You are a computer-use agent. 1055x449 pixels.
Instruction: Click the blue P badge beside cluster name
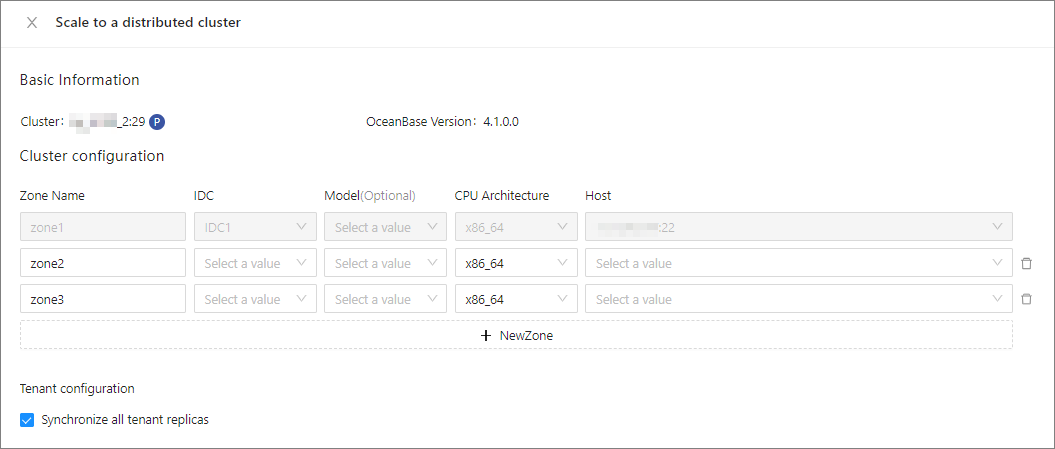[157, 122]
